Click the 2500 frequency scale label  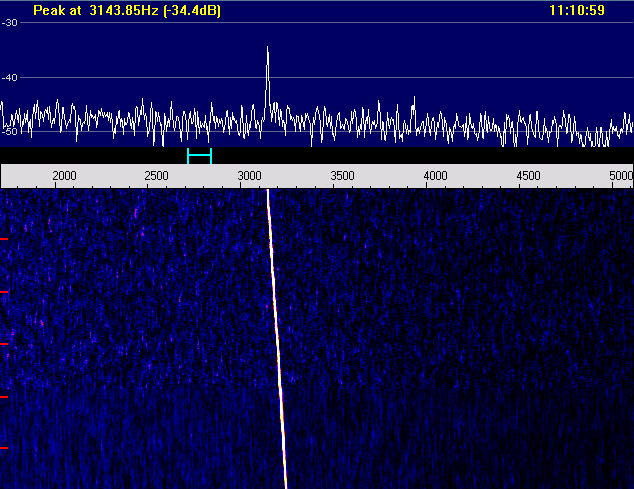pos(156,176)
